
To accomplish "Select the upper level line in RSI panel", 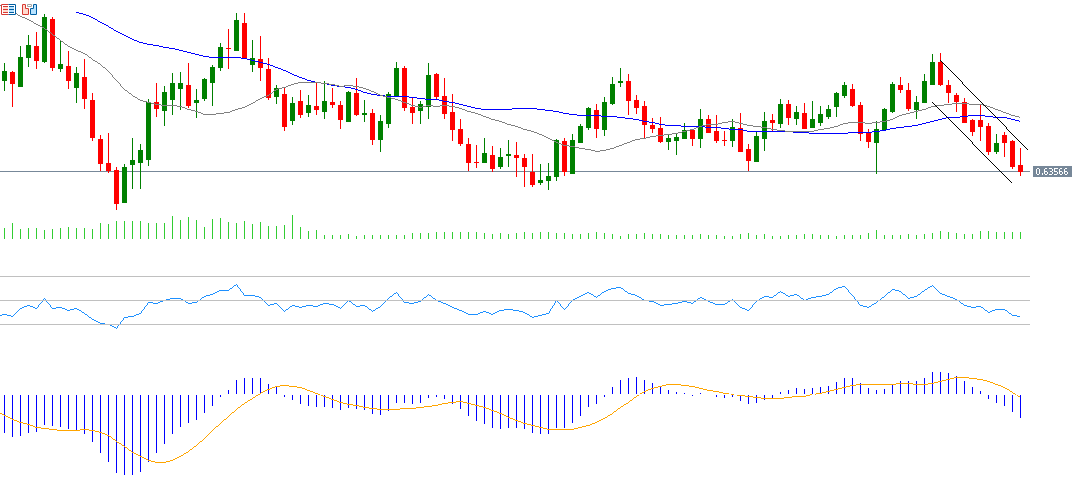I will tap(500, 276).
